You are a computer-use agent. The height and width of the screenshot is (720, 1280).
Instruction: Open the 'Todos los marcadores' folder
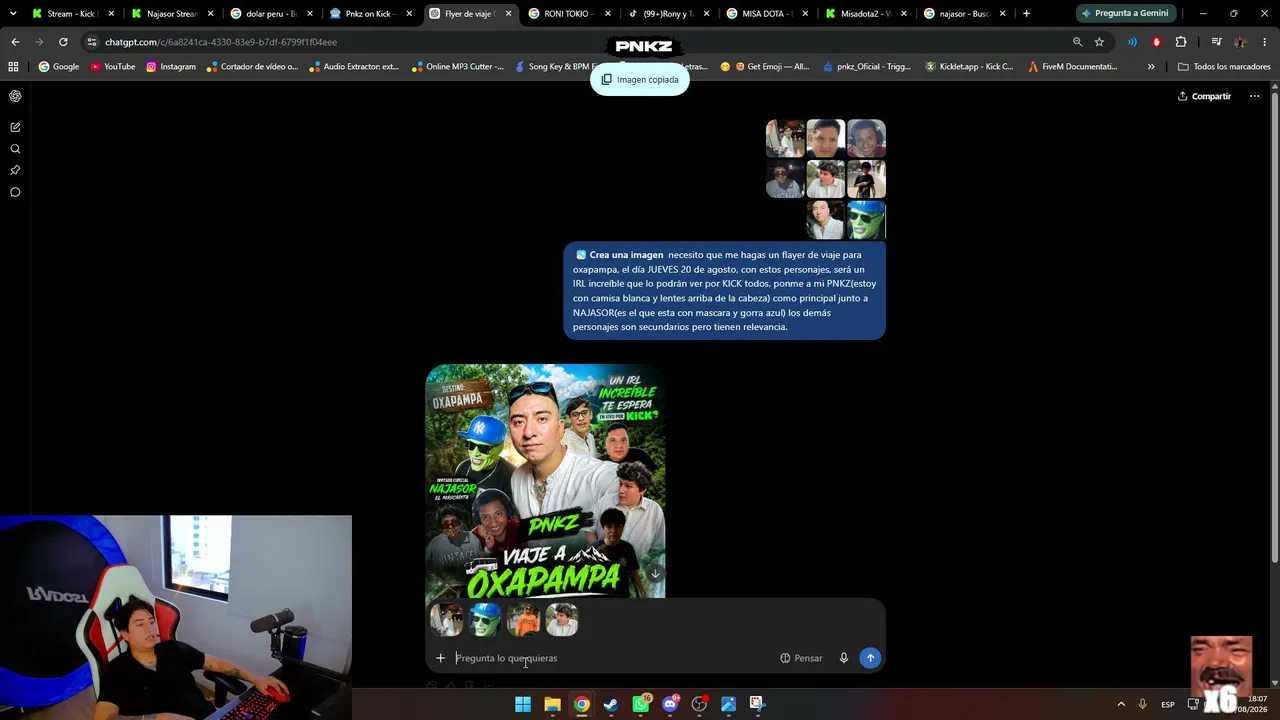(1224, 67)
